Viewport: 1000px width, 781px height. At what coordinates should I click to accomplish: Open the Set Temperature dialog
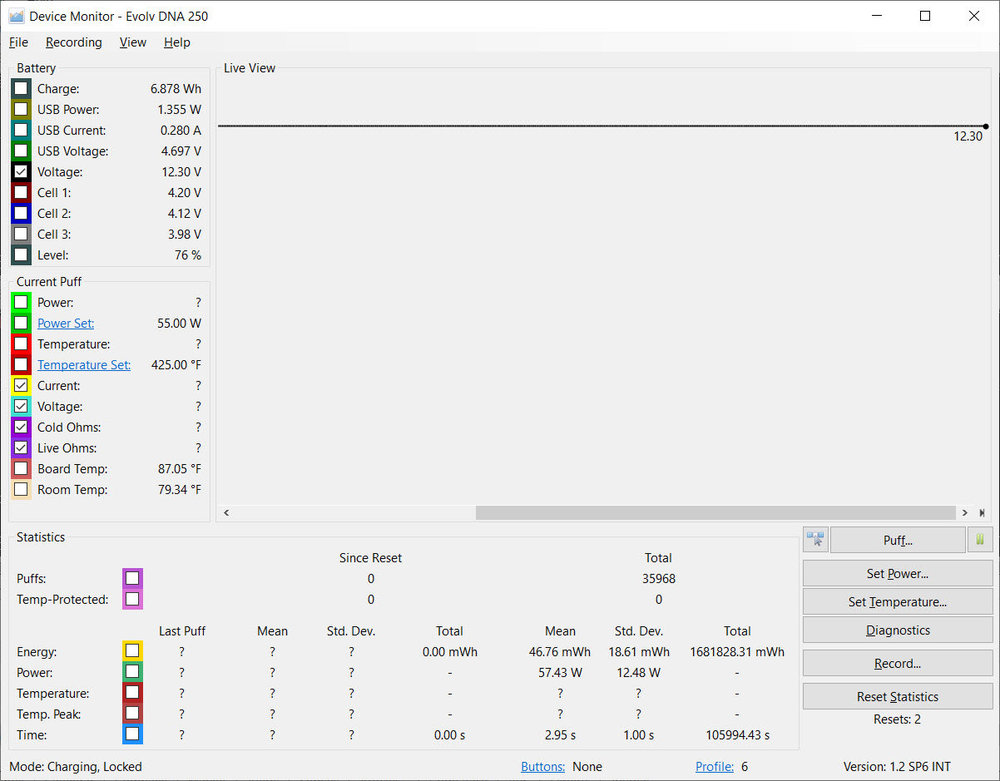tap(897, 602)
